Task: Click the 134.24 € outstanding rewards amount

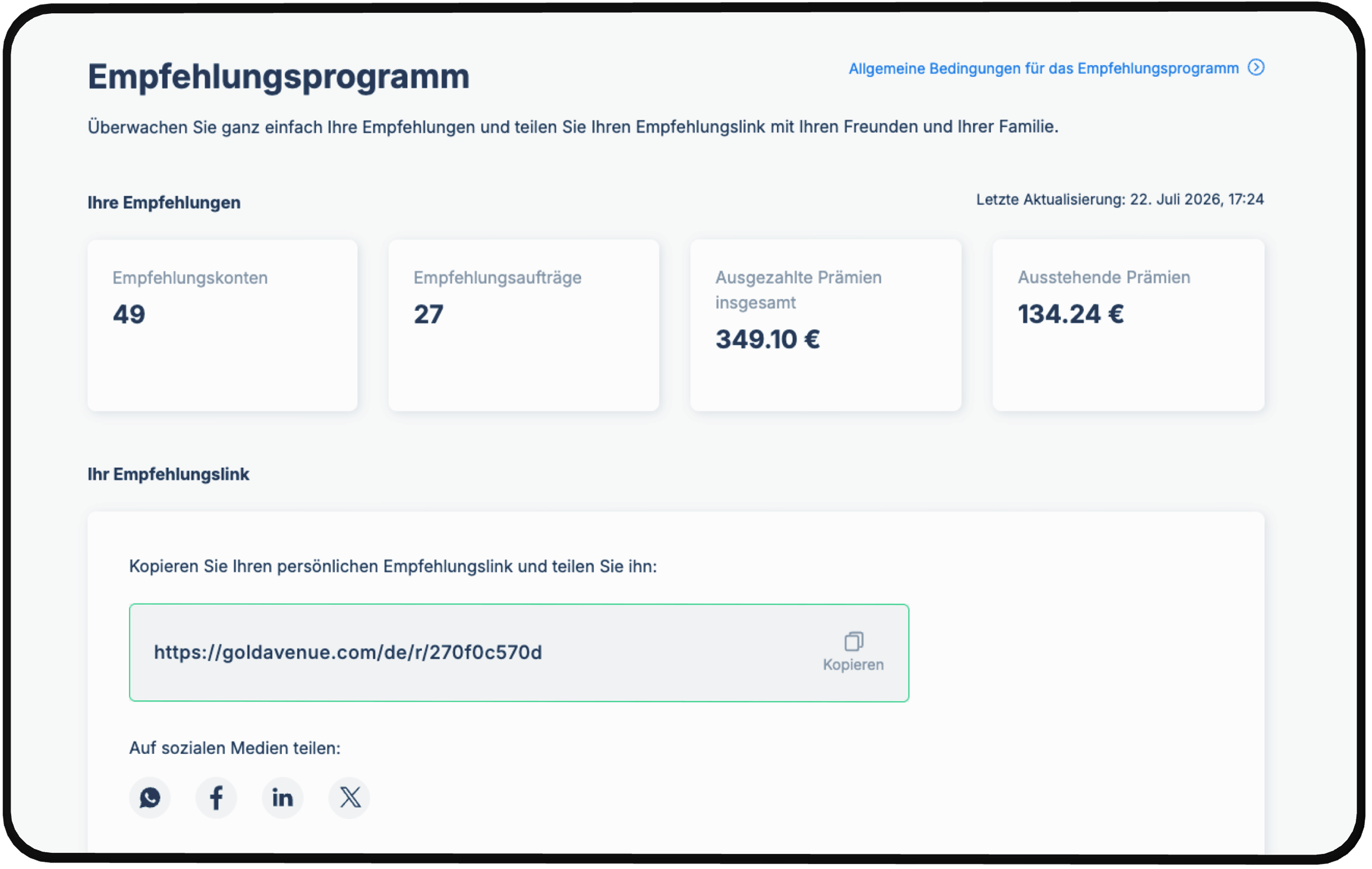Action: (x=1072, y=315)
